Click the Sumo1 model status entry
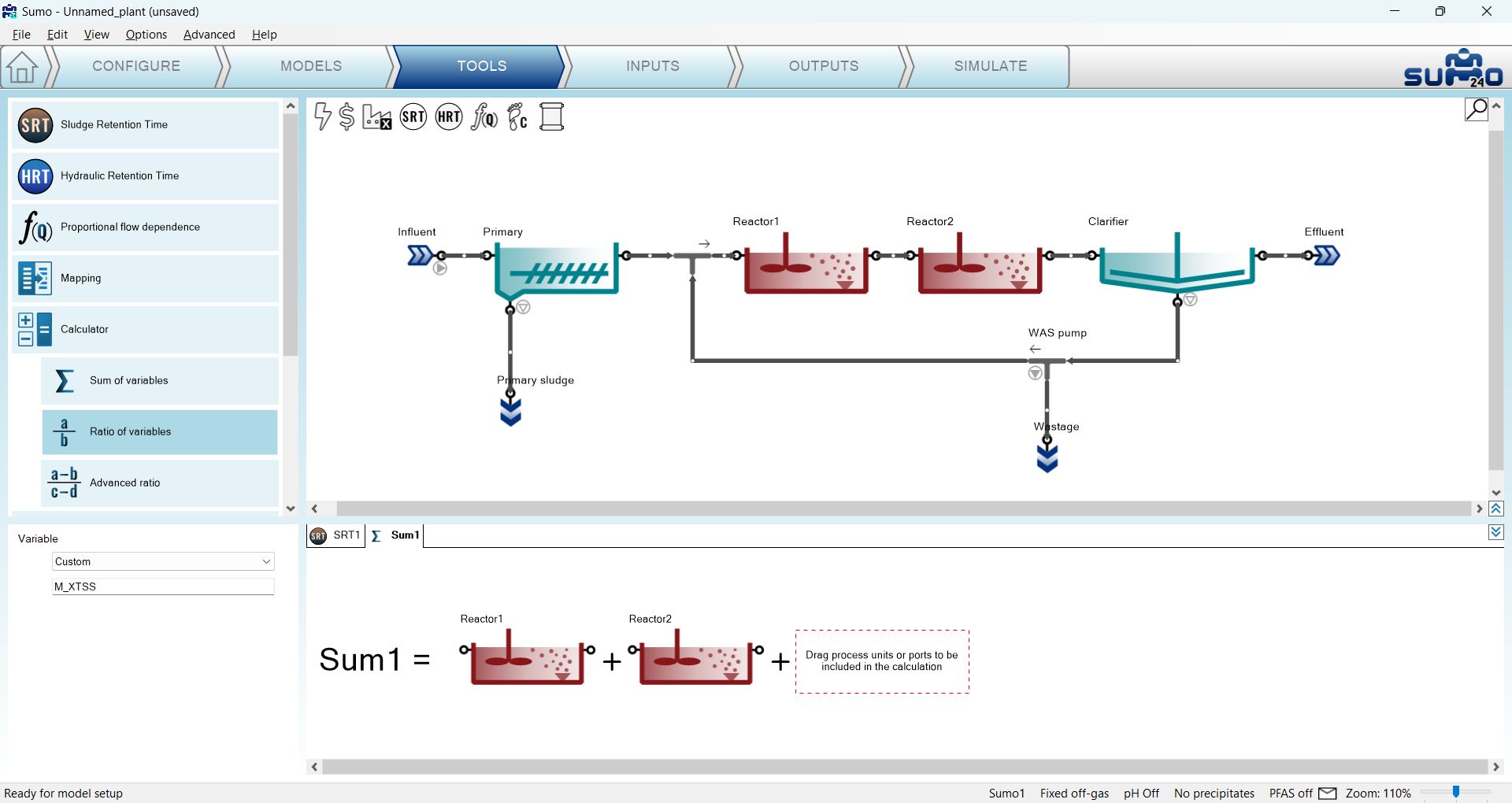The width and height of the screenshot is (1512, 803). 1006,794
